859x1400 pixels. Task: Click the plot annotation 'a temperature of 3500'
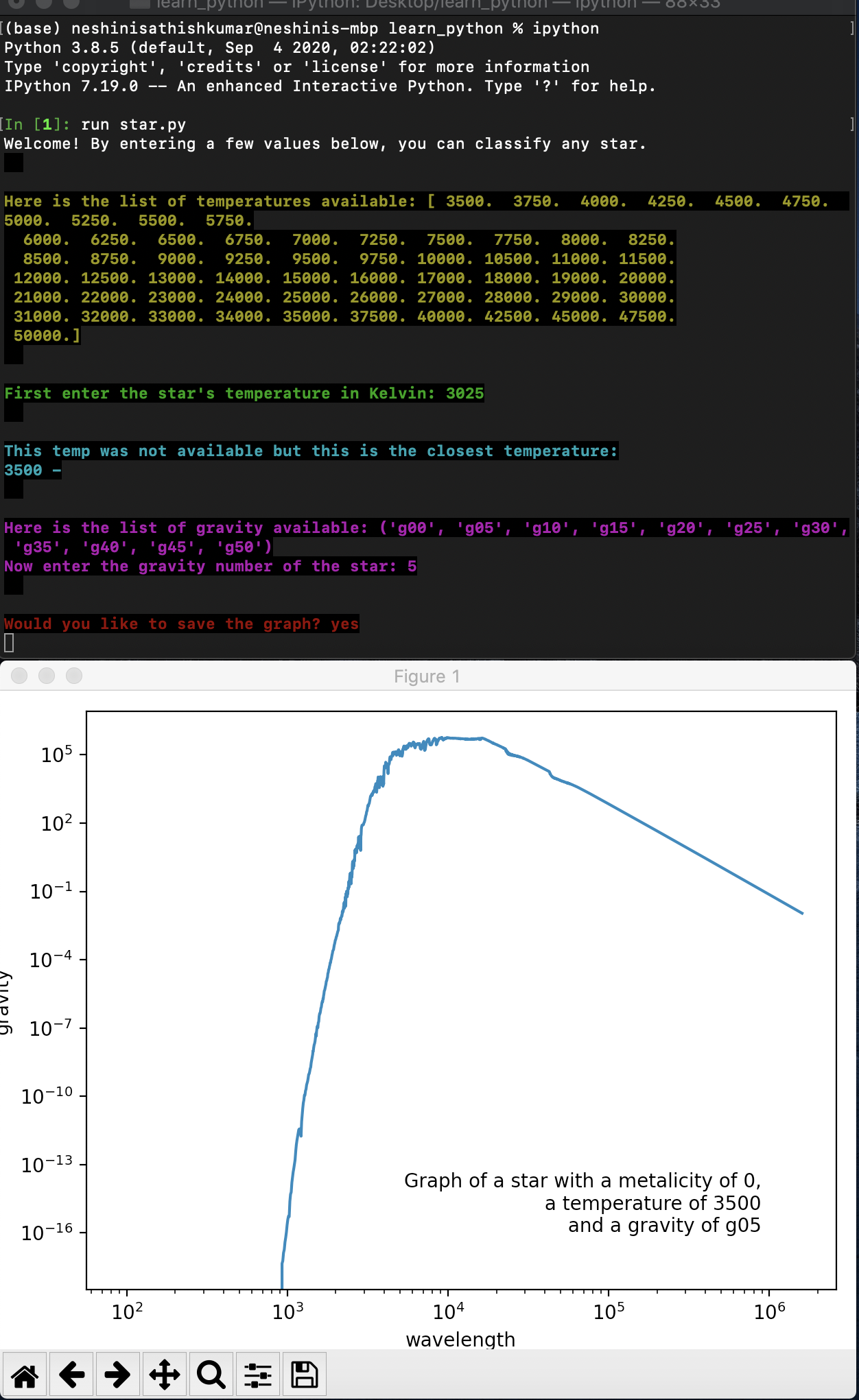[652, 1203]
